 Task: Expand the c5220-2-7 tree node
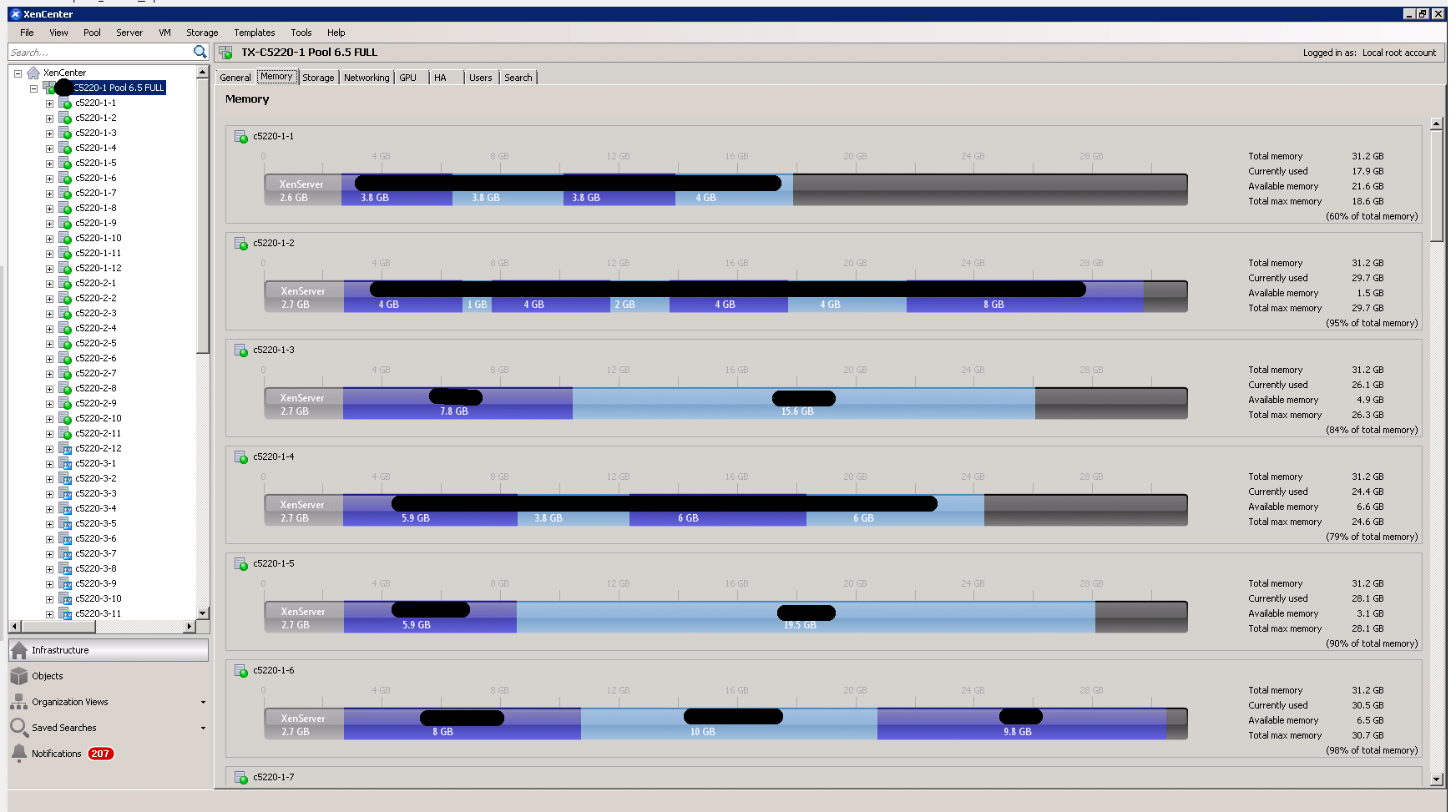[49, 374]
